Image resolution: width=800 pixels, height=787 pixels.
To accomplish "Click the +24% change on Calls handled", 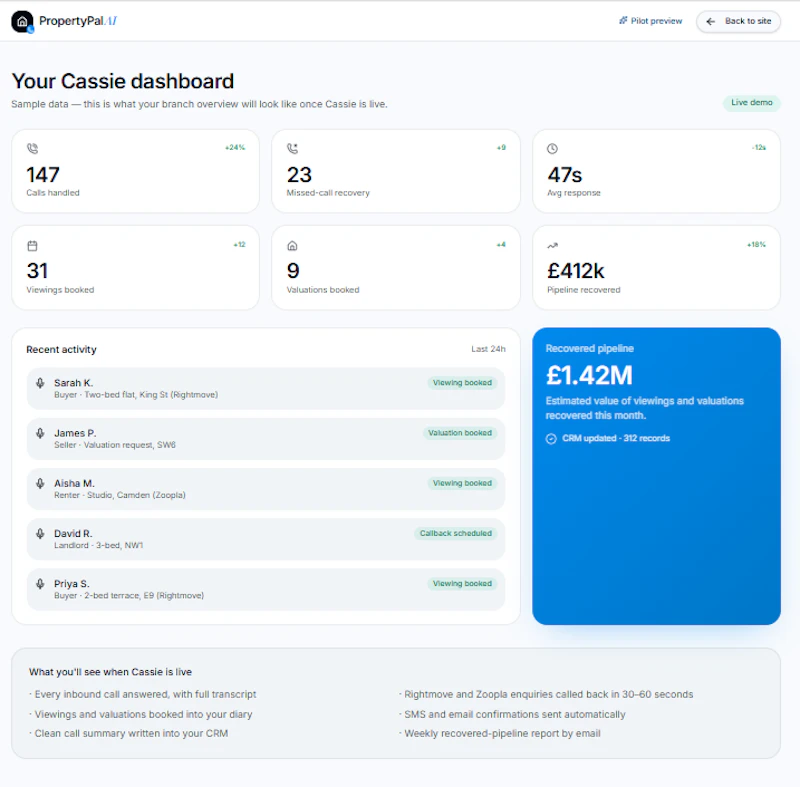I will click(235, 147).
